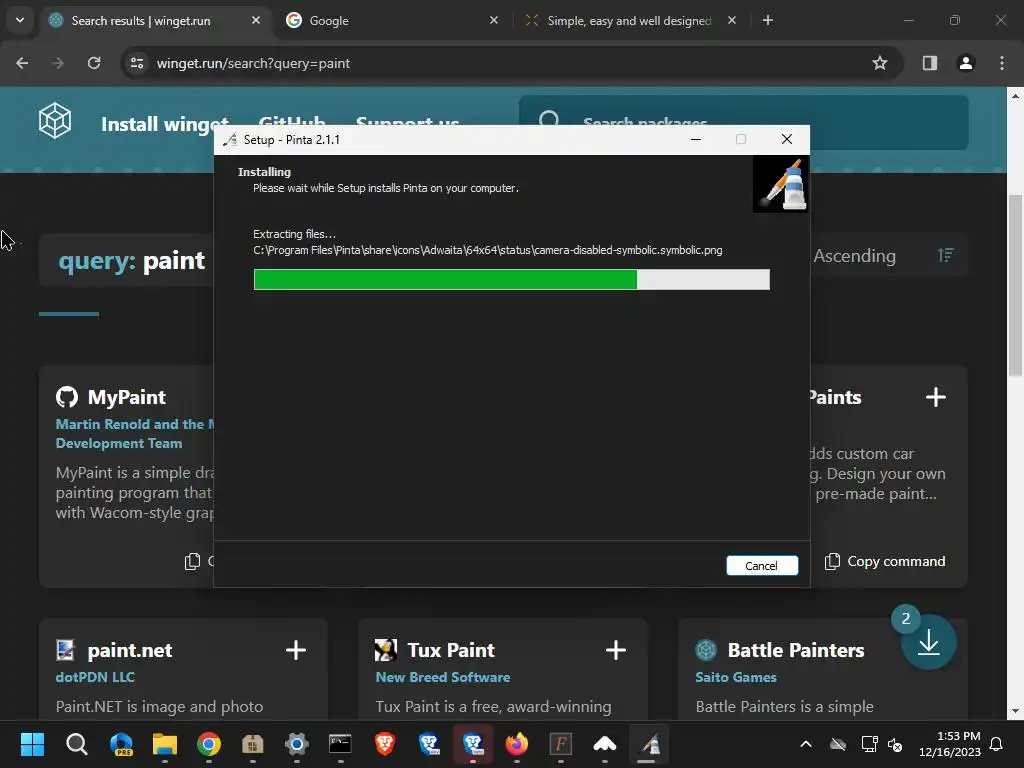
Task: Open the clock showing 1:53 PM
Action: pos(950,744)
